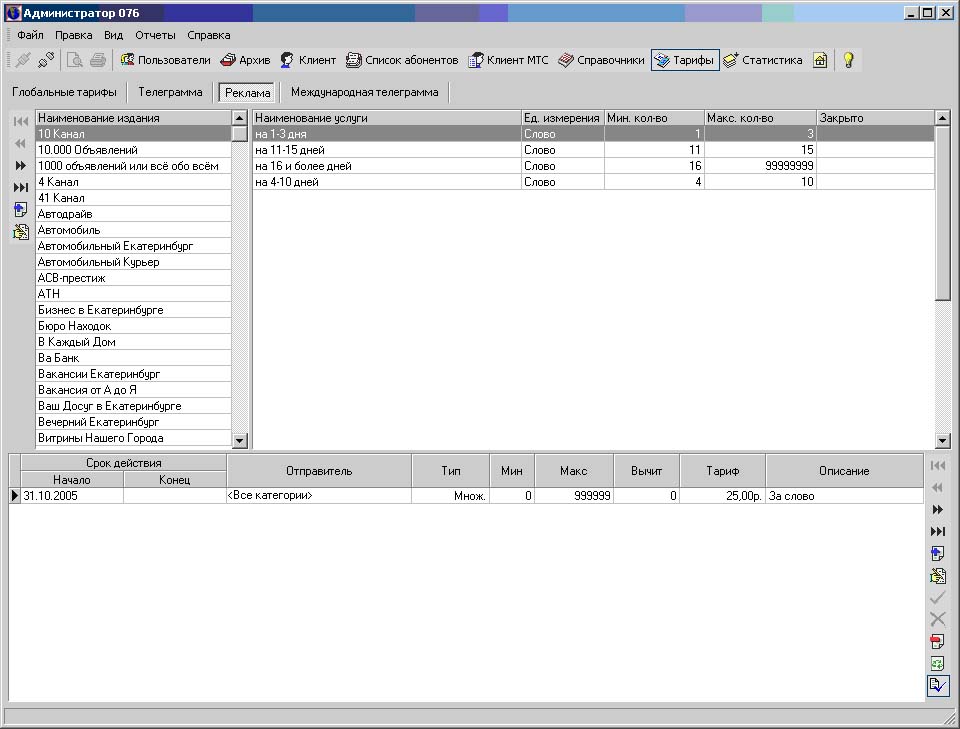Jump to last record in publications navigator
Viewport: 960px width, 729px height.
[x=20, y=188]
